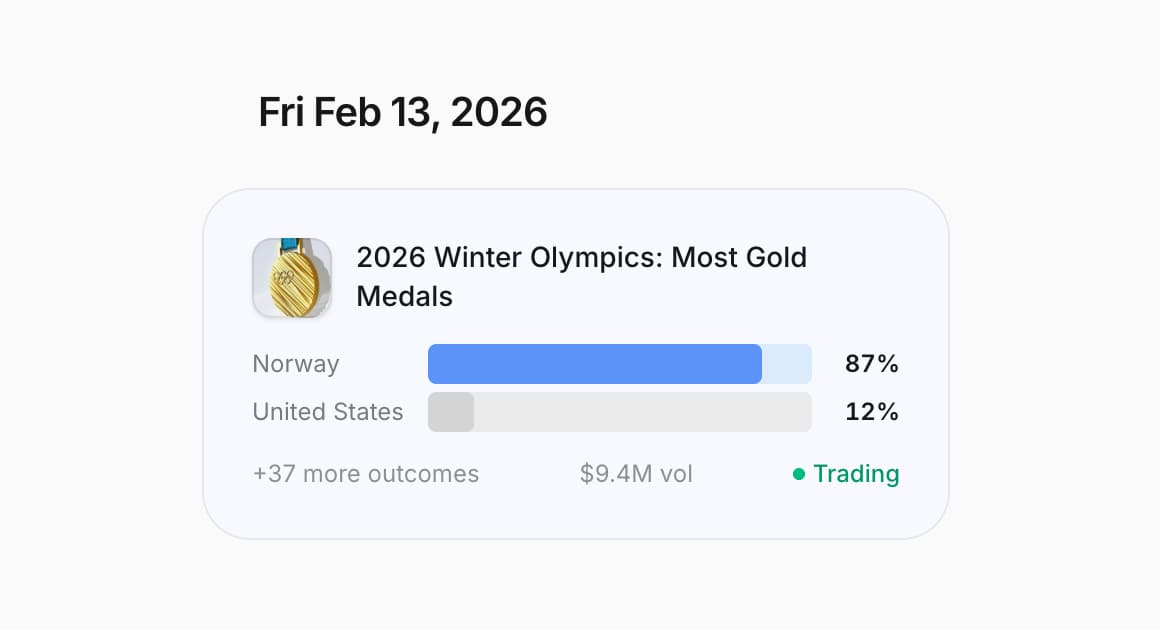Click the gold medal market icon
Image resolution: width=1160 pixels, height=630 pixels.
292,279
